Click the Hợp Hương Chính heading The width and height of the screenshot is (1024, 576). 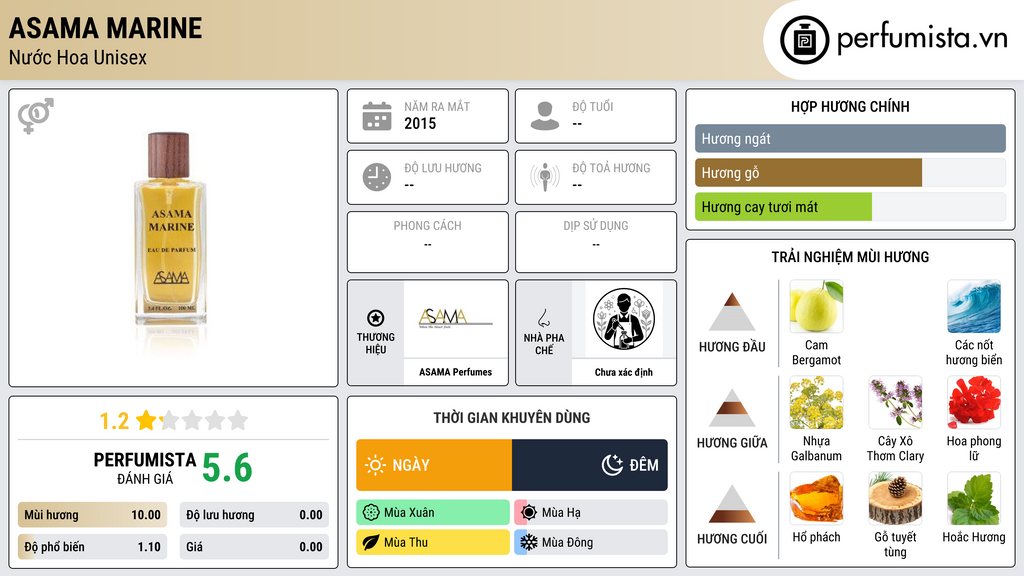(850, 106)
